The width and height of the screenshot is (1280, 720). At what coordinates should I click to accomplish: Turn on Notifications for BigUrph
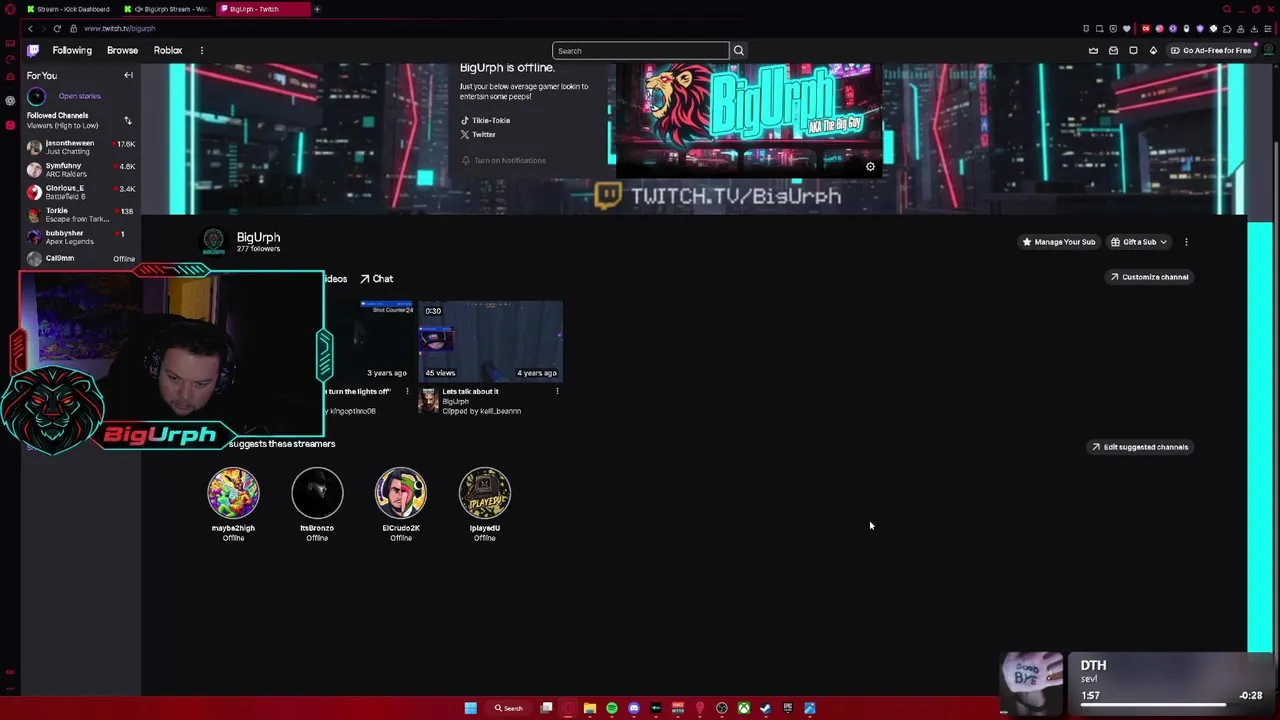(x=504, y=160)
